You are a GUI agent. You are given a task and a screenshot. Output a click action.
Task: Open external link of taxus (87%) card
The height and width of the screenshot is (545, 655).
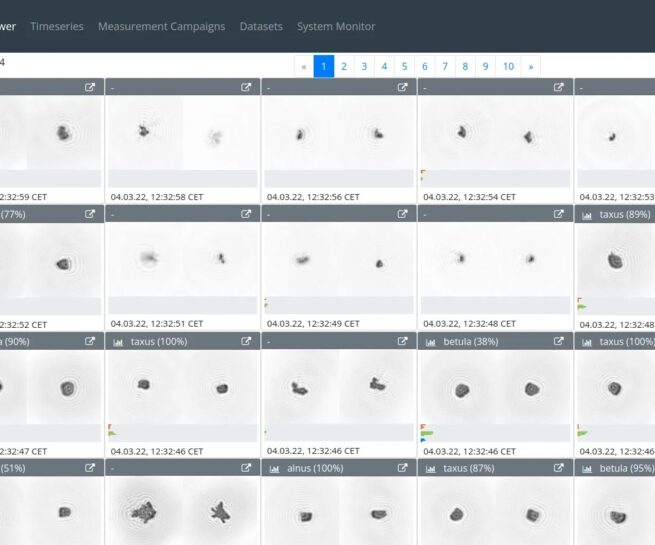559,468
